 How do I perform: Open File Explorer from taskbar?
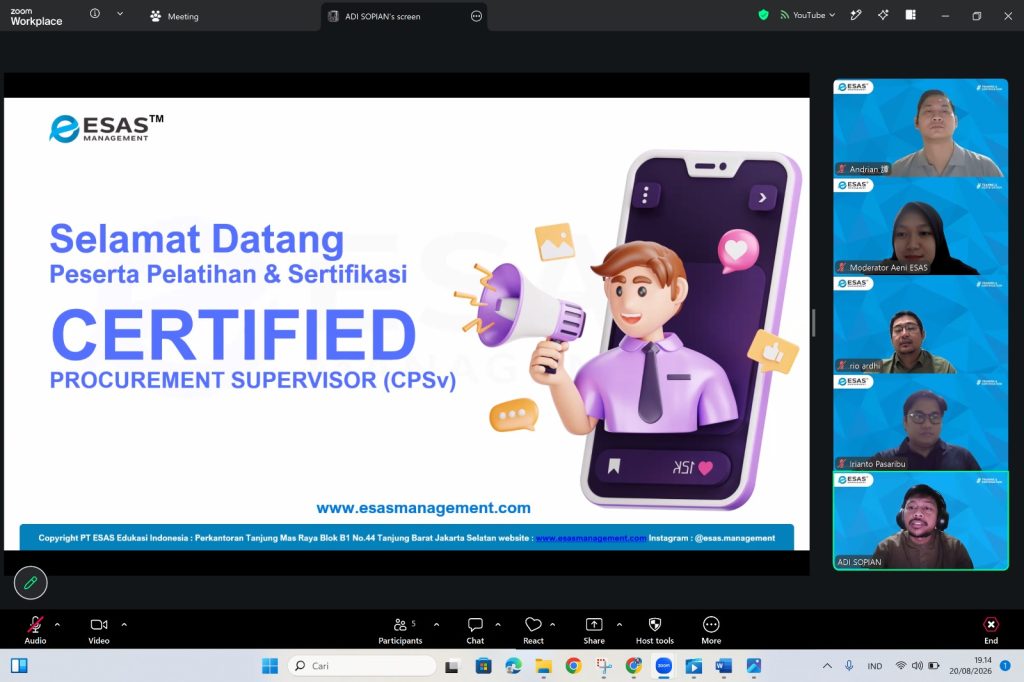[543, 666]
